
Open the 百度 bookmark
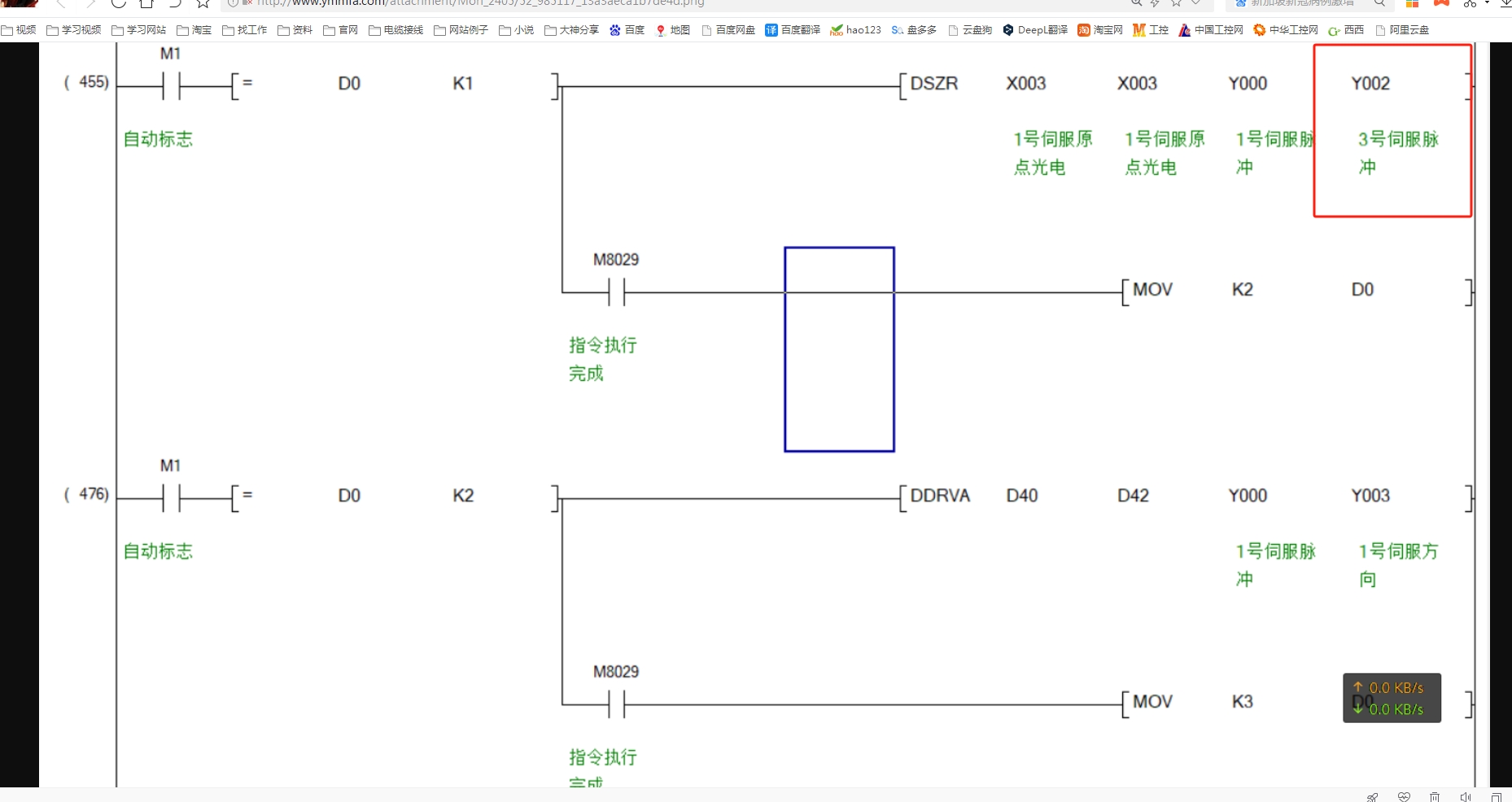[627, 30]
